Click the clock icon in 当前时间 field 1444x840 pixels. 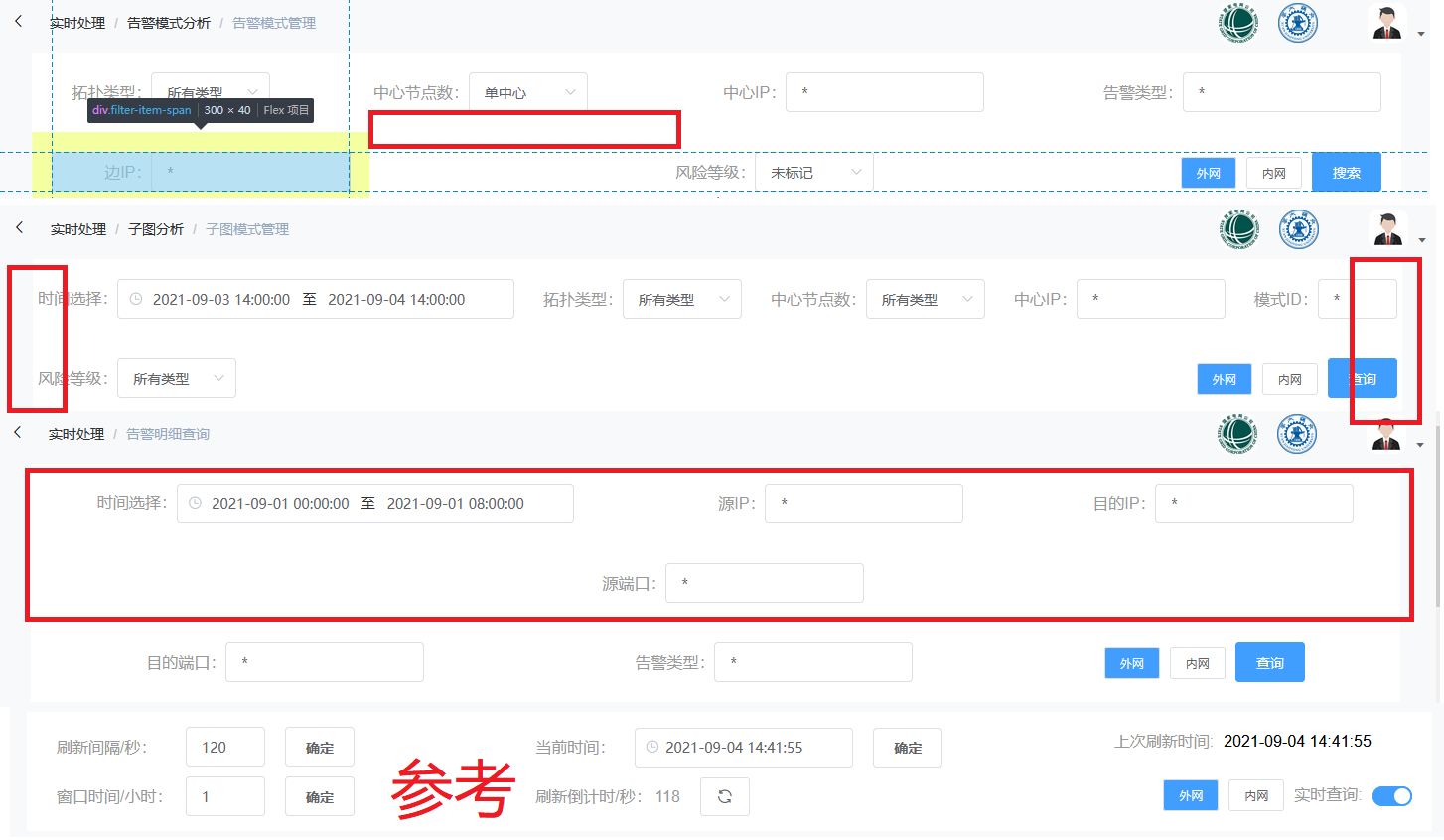point(652,747)
